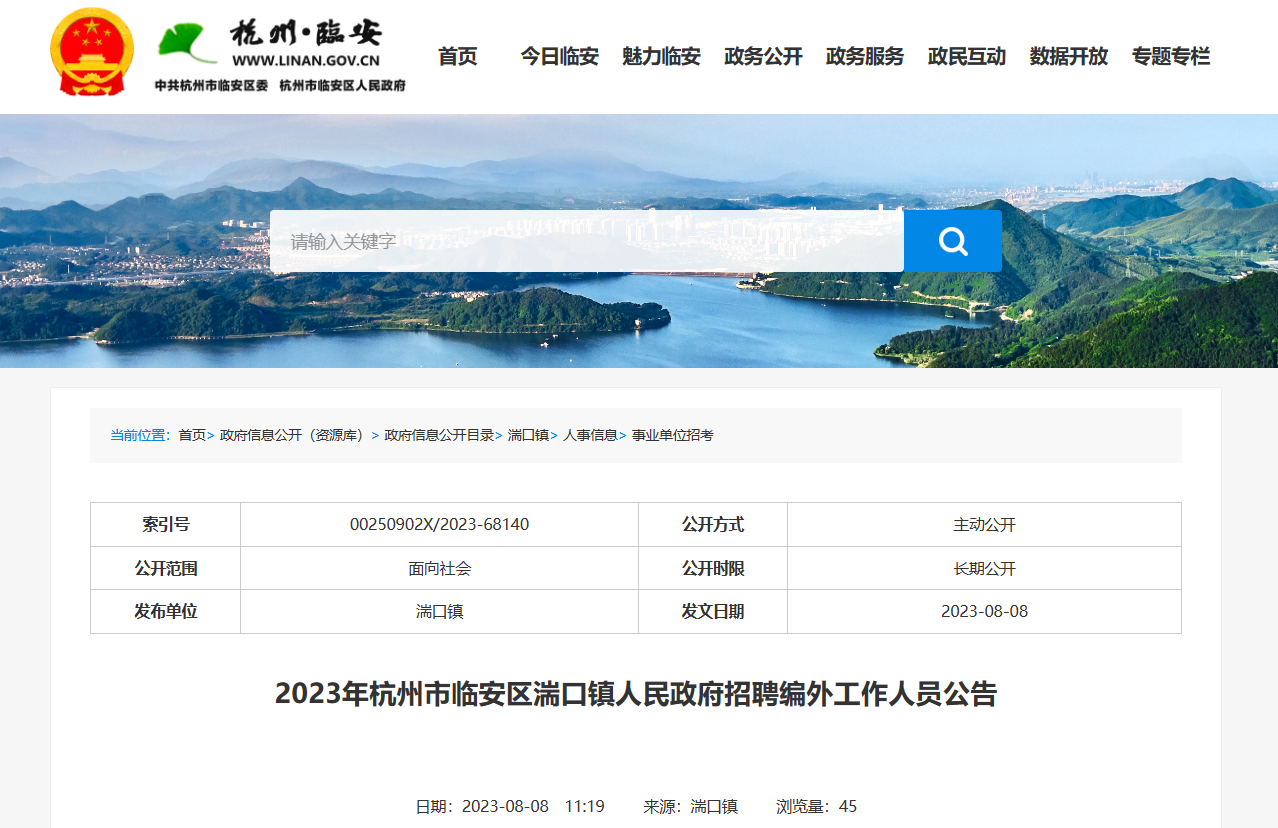Go to 政府信息公开目录 breadcrumb link
The image size is (1278, 828).
439,436
